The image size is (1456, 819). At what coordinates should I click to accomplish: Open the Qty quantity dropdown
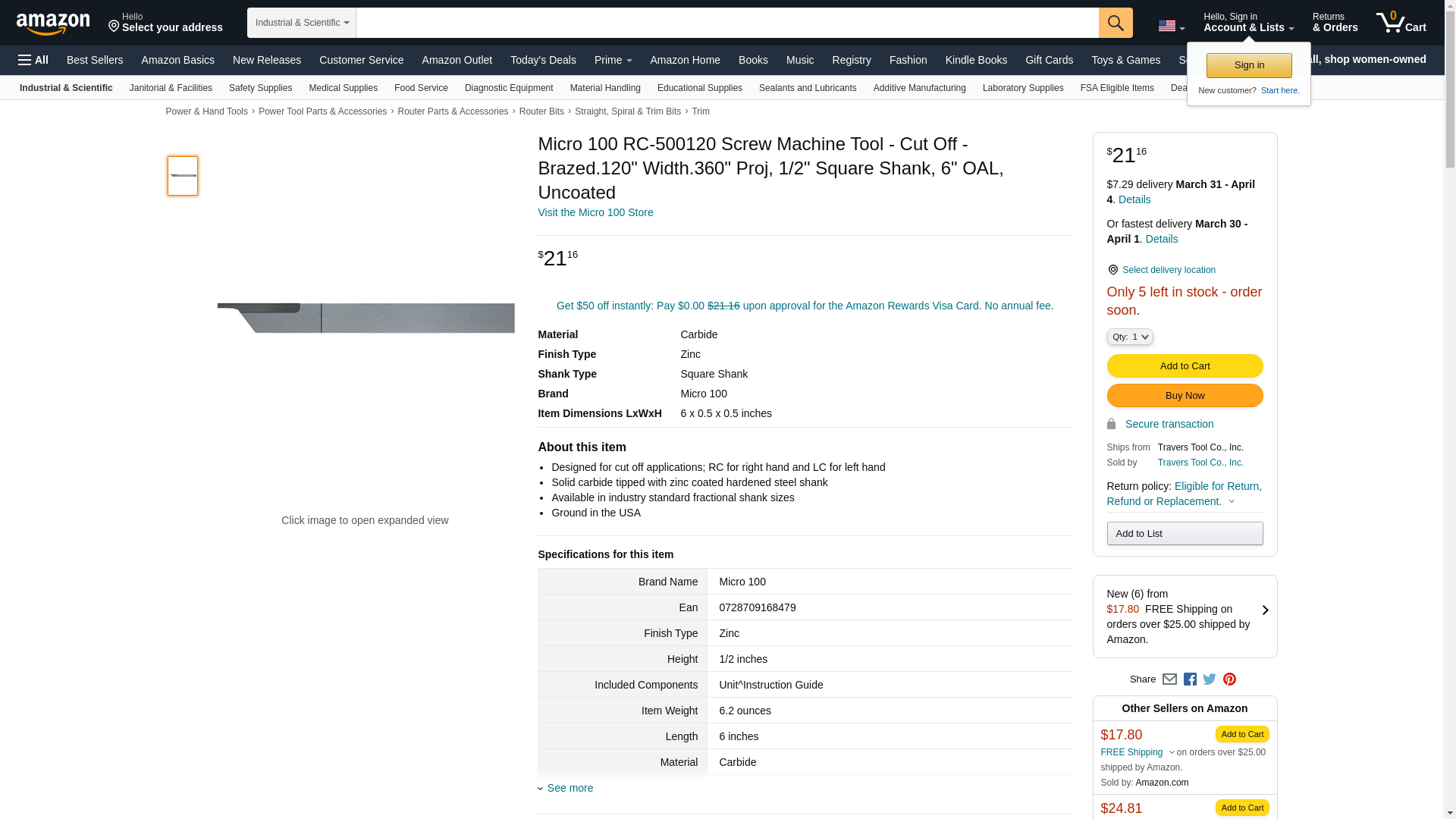tap(1129, 337)
